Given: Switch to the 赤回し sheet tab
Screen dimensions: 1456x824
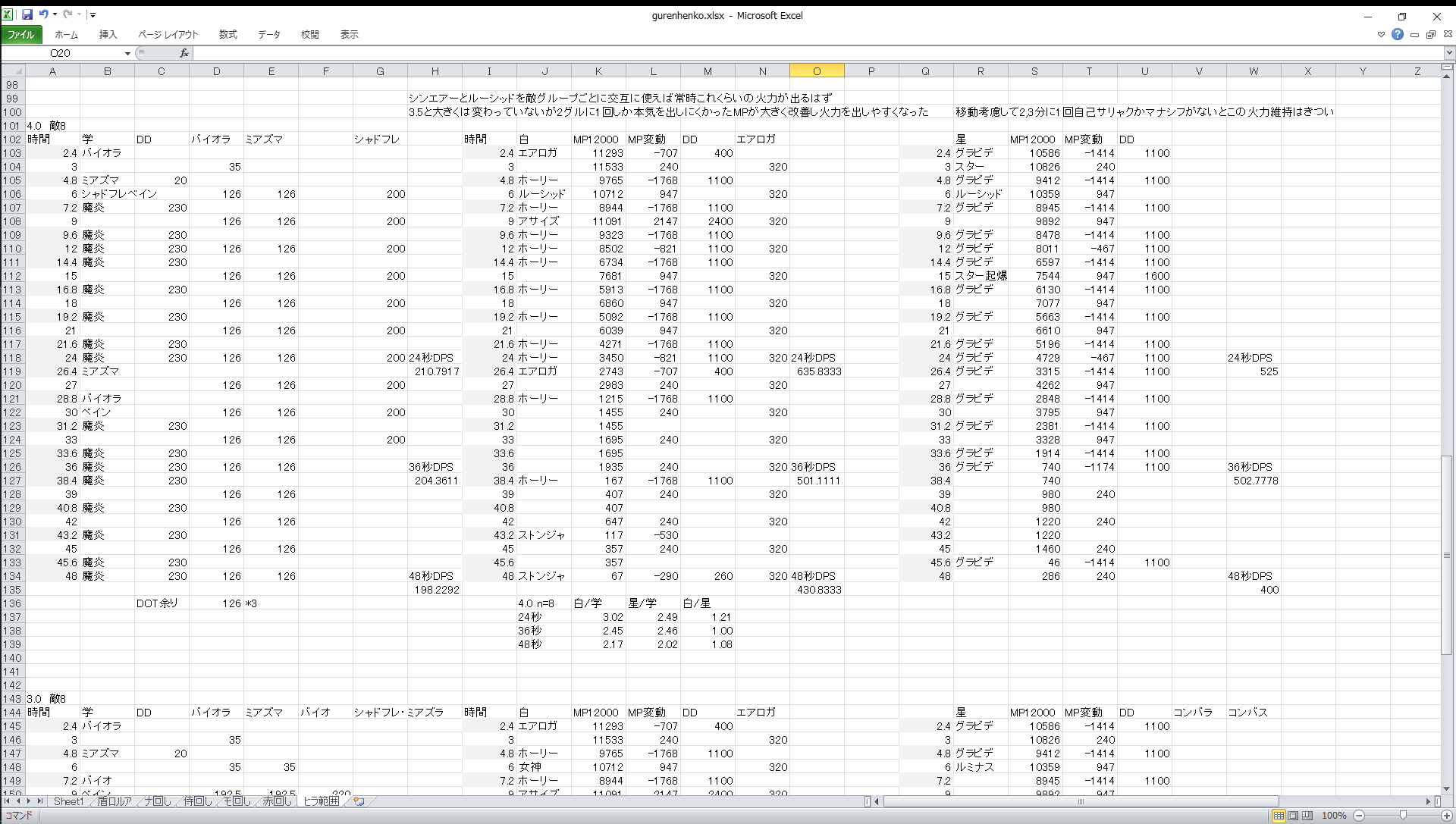Looking at the screenshot, I should pos(277,801).
